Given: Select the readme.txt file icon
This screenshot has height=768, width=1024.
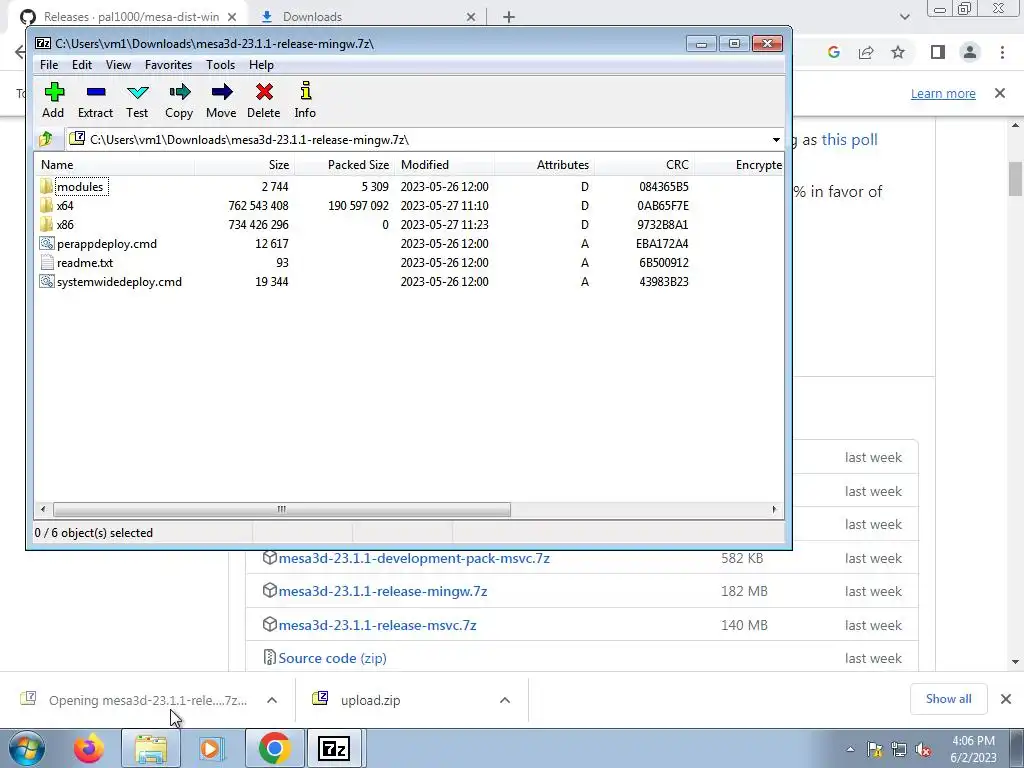Looking at the screenshot, I should click(x=46, y=263).
